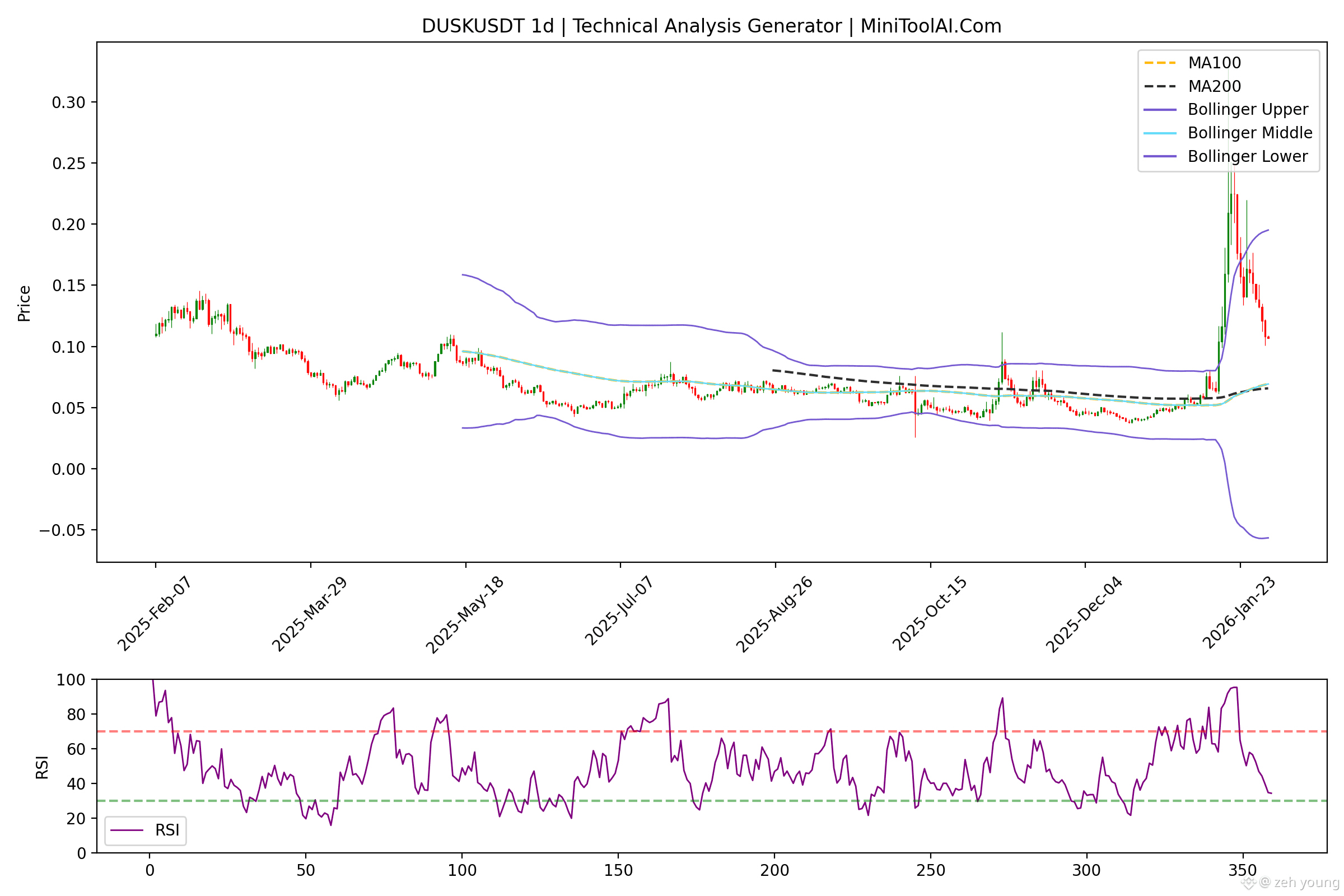
Task: Click the 2026-Jan-23 date axis label
Action: point(1239,613)
